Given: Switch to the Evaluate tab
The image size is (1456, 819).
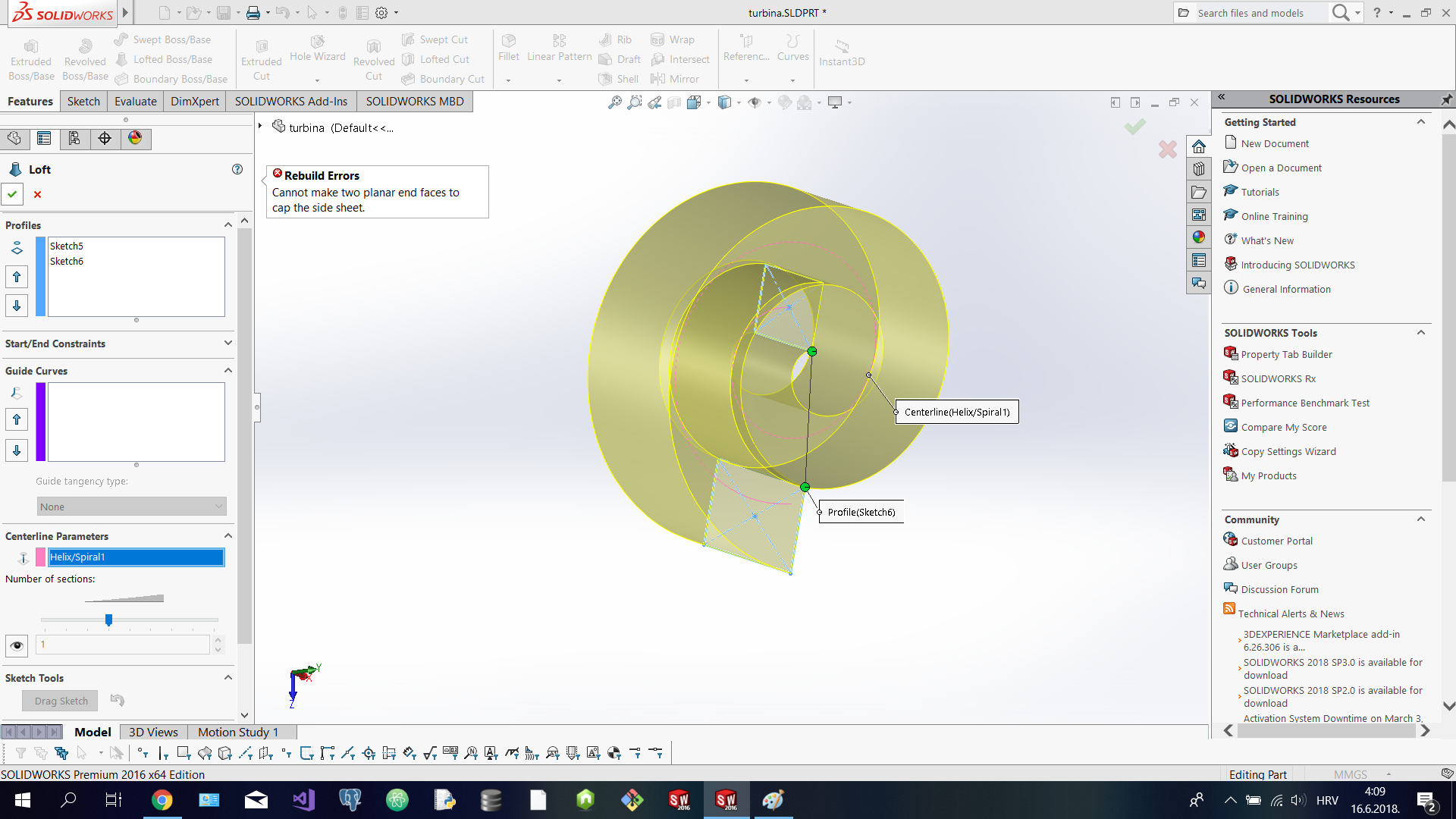Looking at the screenshot, I should point(135,101).
